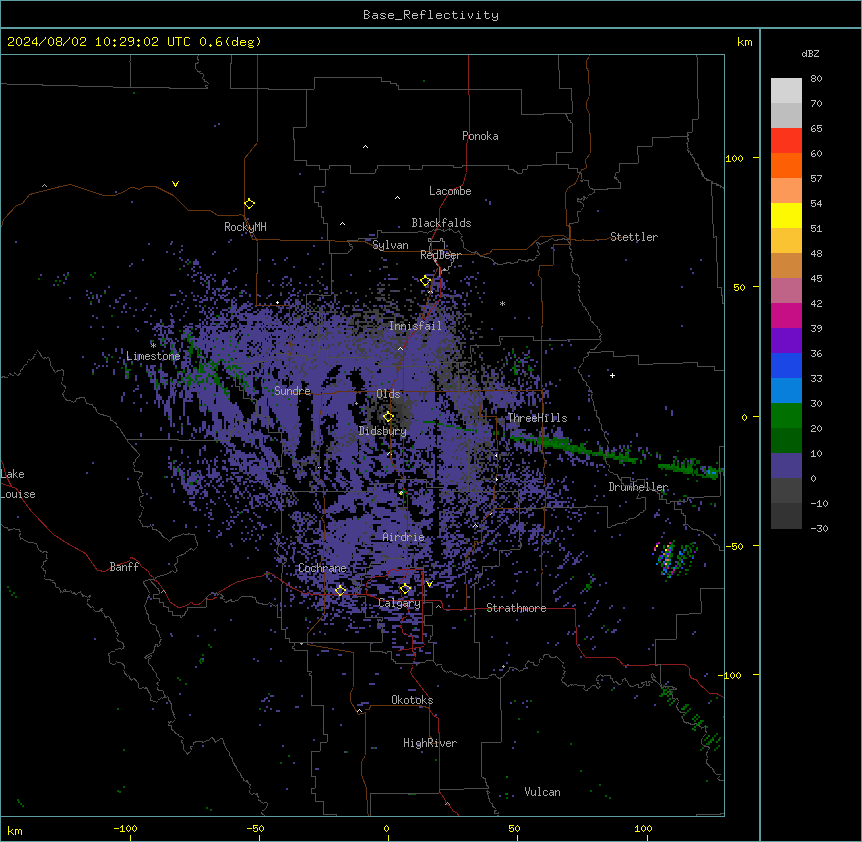
Task: Click the bottom axis 50 km tick label
Action: click(514, 829)
